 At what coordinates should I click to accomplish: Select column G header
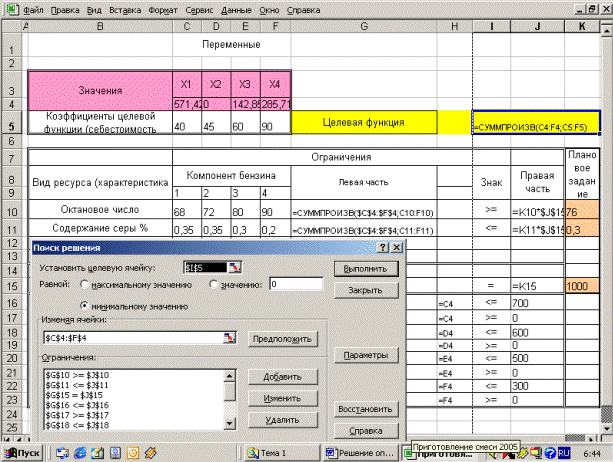(364, 26)
